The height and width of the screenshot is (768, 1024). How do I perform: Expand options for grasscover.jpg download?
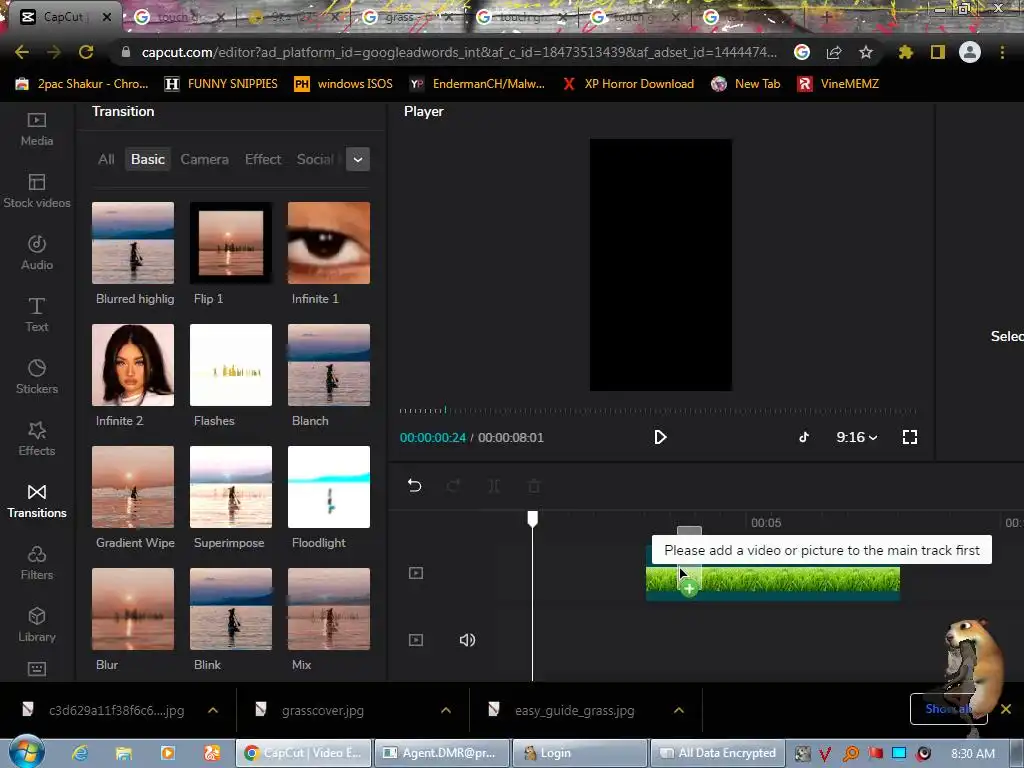446,711
